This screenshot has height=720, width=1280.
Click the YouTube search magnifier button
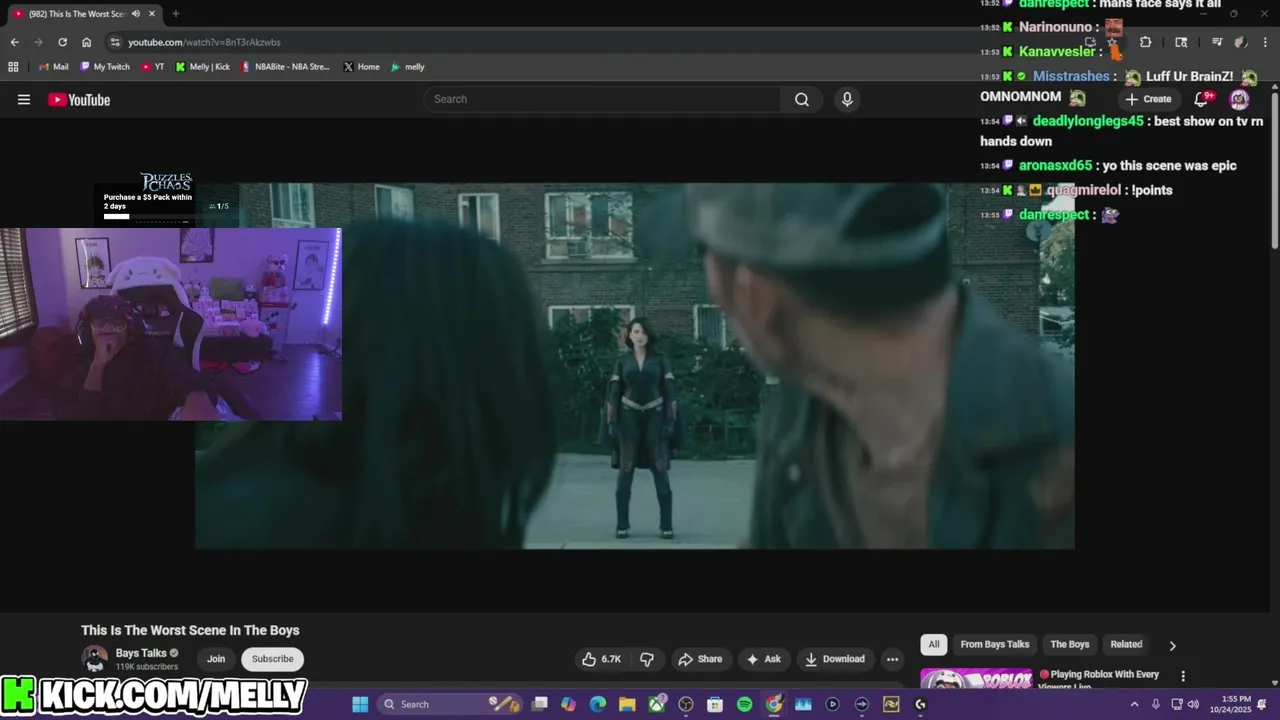(802, 99)
